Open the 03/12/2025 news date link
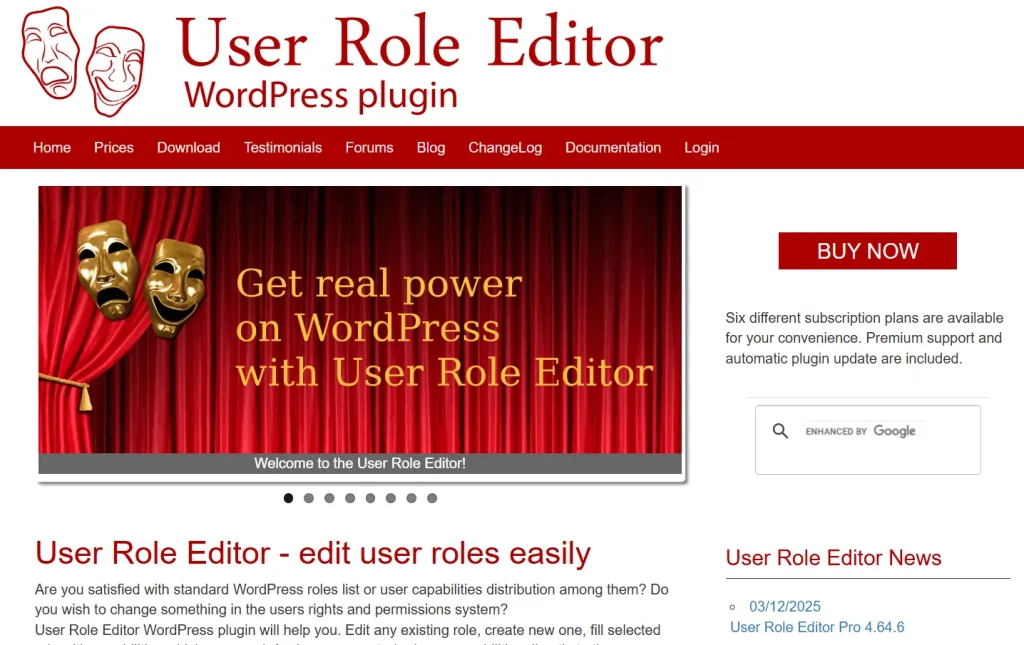1024x645 pixels. (784, 606)
